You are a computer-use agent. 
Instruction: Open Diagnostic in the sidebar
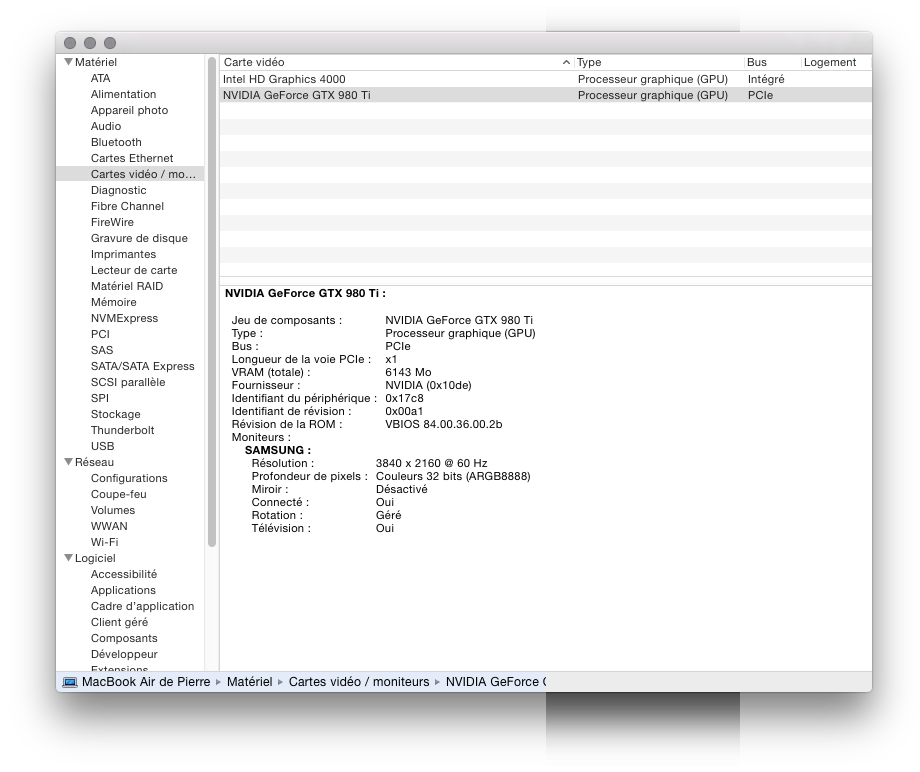(119, 190)
